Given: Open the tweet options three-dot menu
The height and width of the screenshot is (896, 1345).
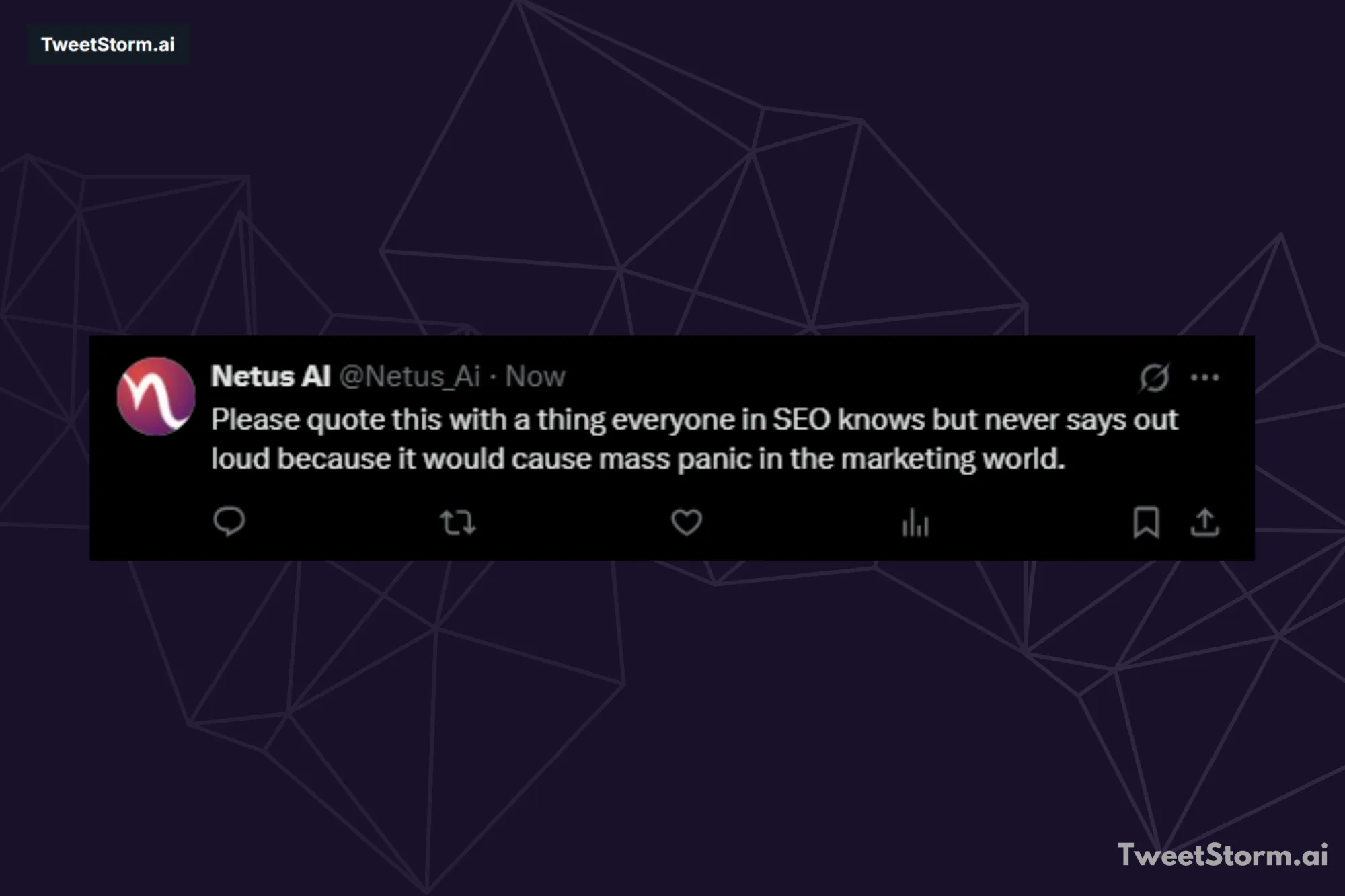Looking at the screenshot, I should [1206, 377].
